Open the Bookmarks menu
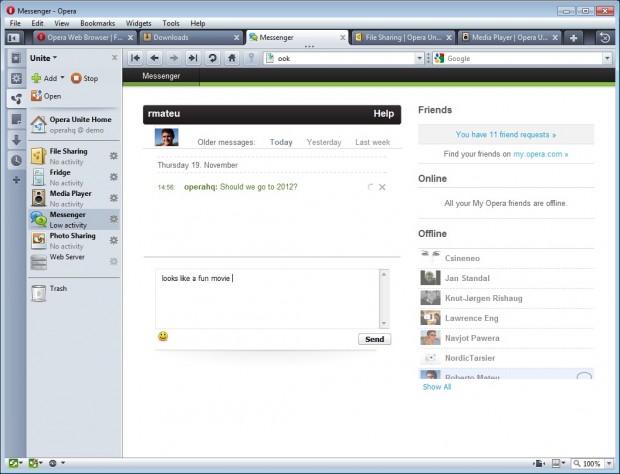Screen dimensions: 620x474 point(97,23)
